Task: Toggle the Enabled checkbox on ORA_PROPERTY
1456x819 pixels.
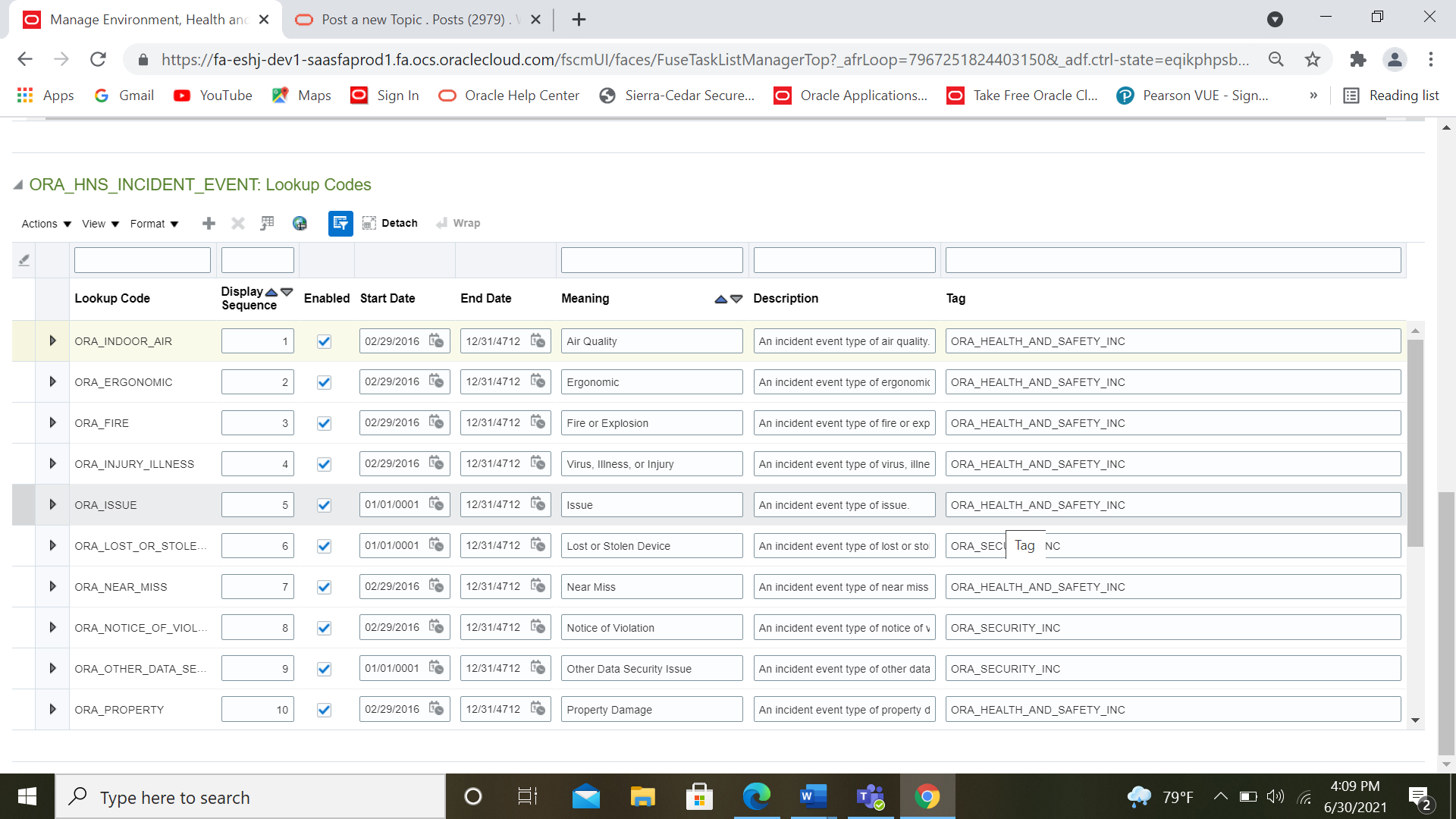Action: [x=324, y=710]
